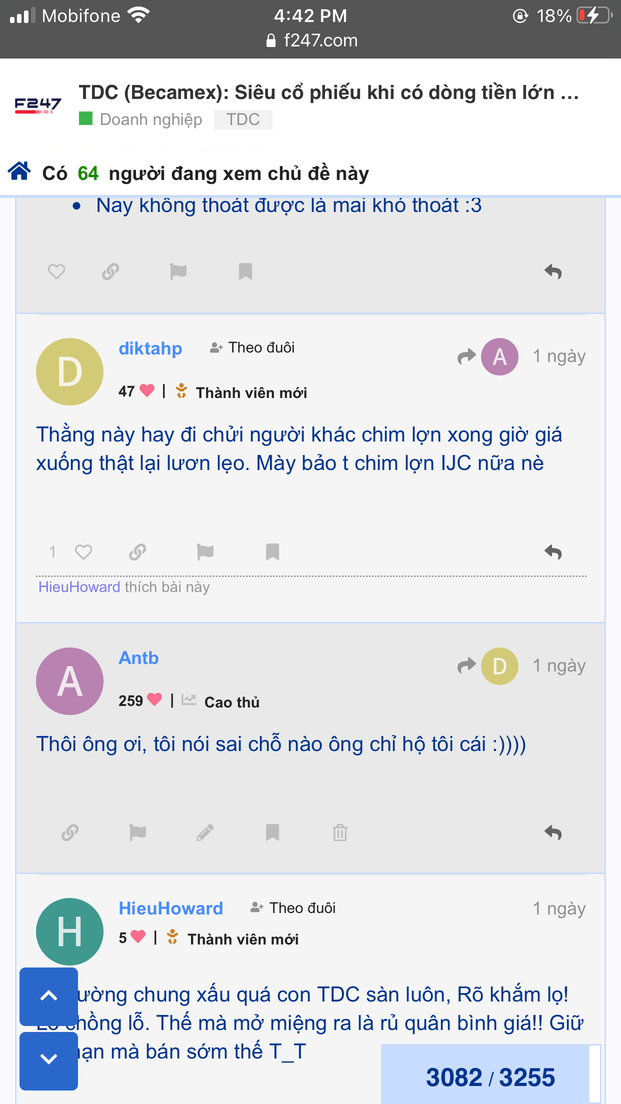Image resolution: width=621 pixels, height=1104 pixels.
Task: Copy share link of Antb's post
Action: pos(70,832)
